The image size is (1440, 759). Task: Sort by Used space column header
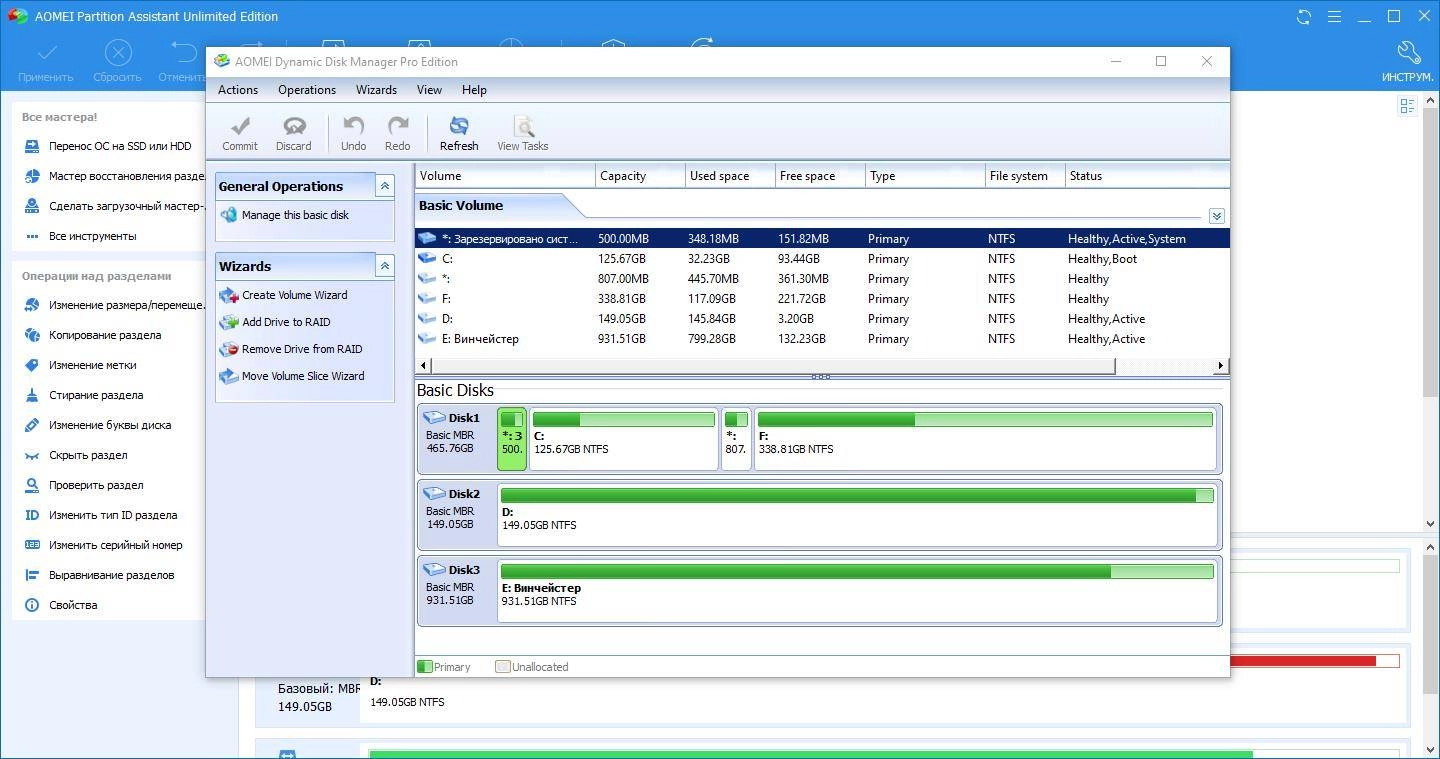(x=730, y=176)
